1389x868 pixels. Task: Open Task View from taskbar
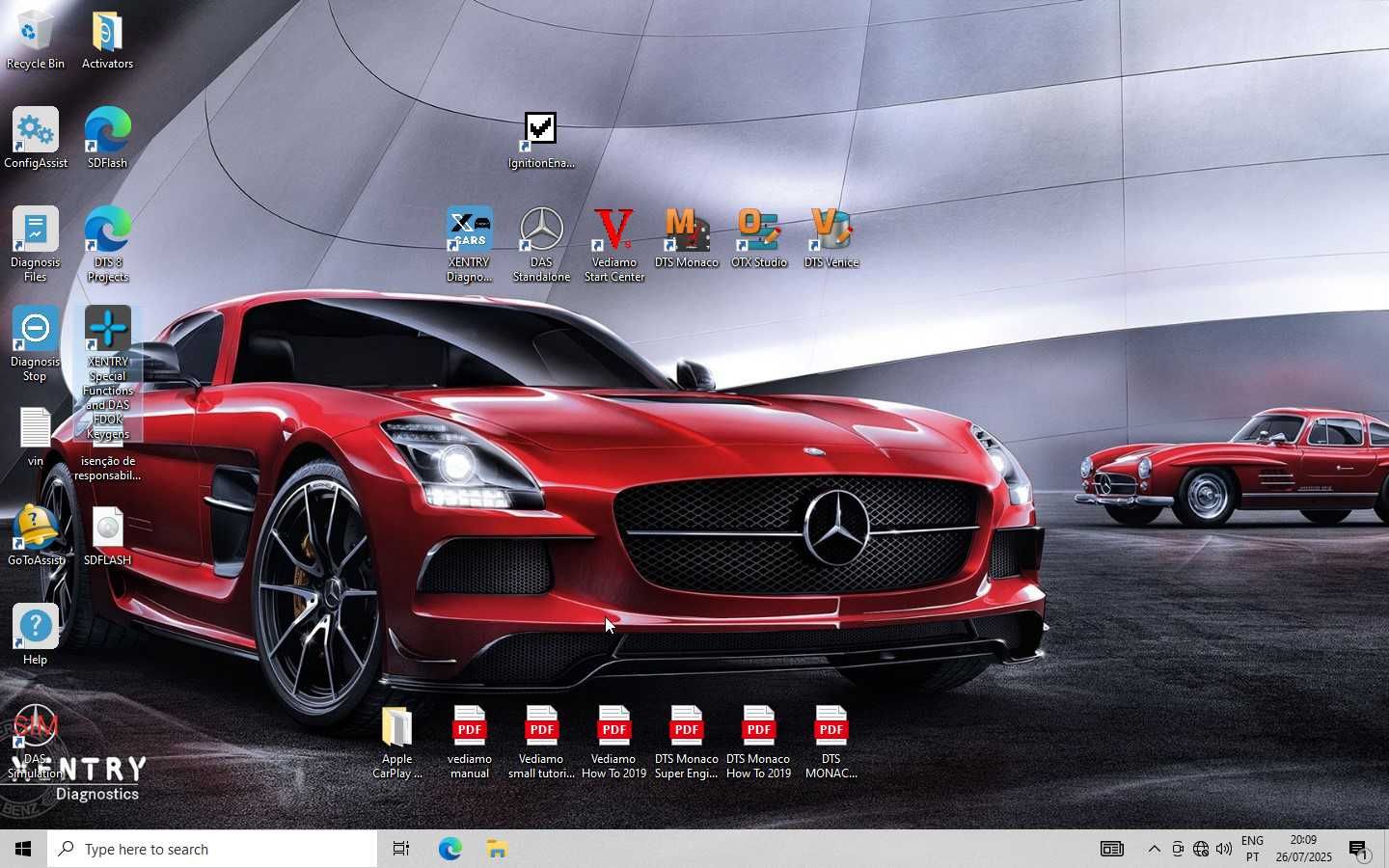[401, 849]
